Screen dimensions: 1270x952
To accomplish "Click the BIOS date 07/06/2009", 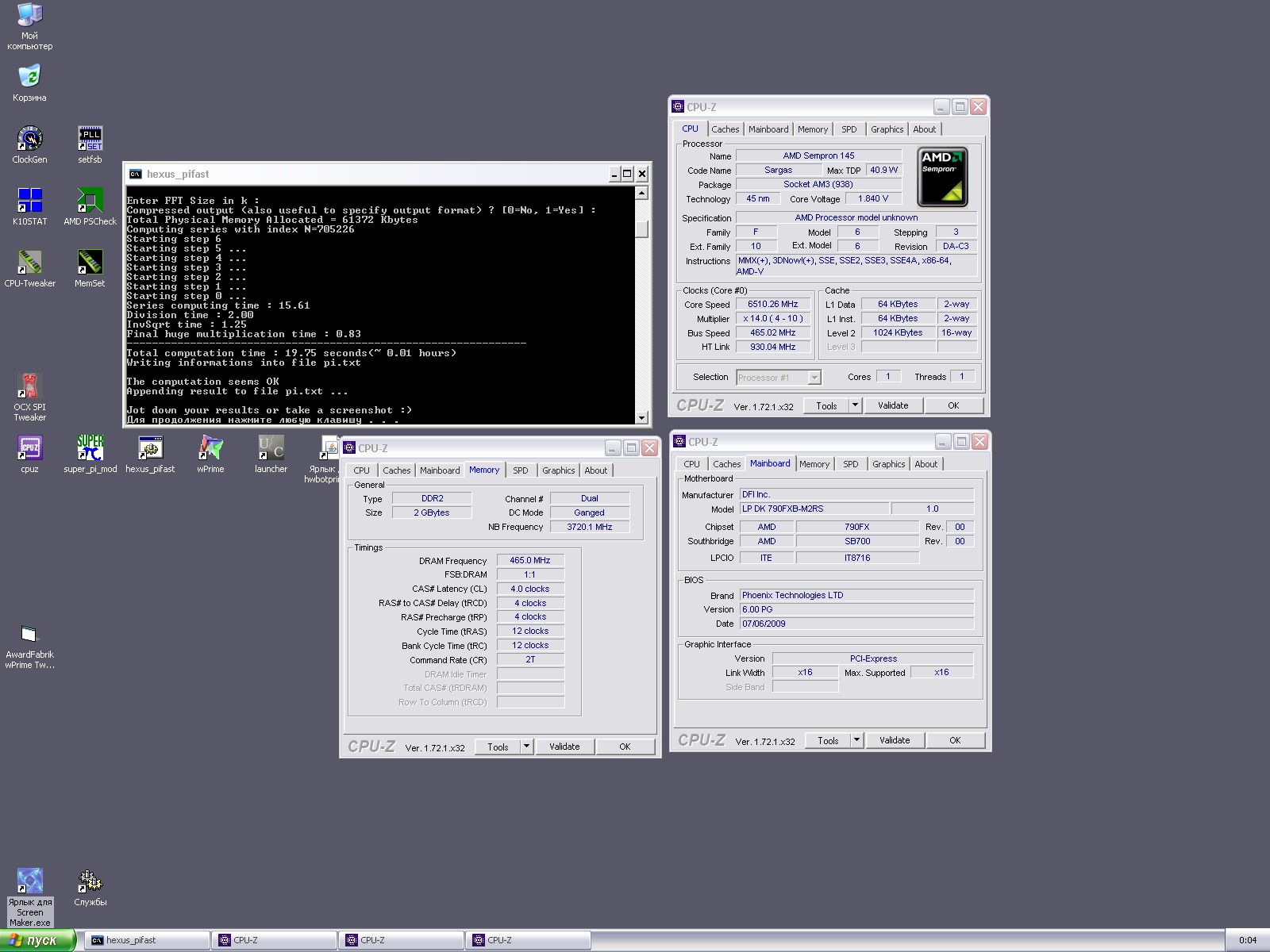I will coord(856,624).
